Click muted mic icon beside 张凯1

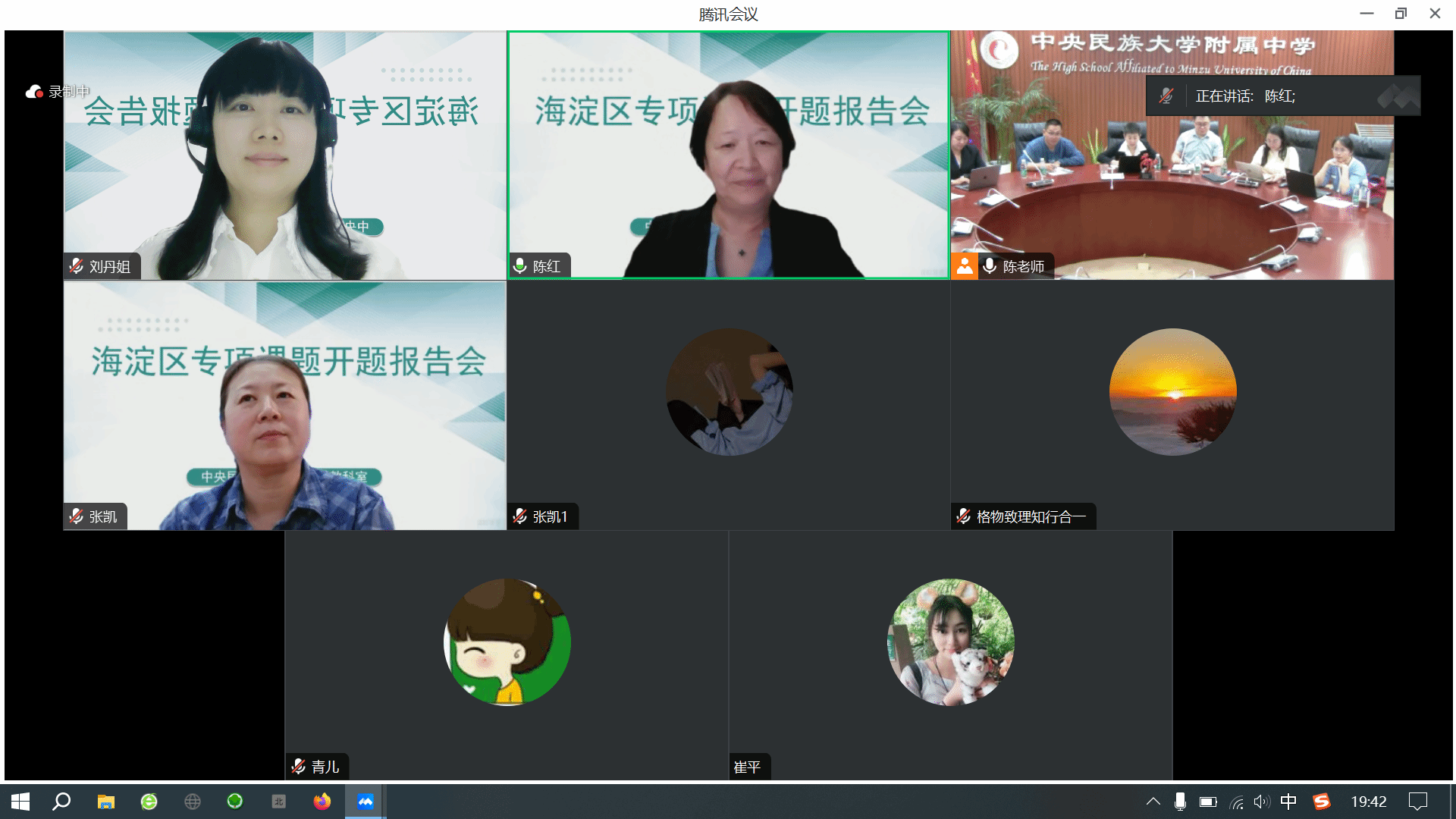coord(520,516)
